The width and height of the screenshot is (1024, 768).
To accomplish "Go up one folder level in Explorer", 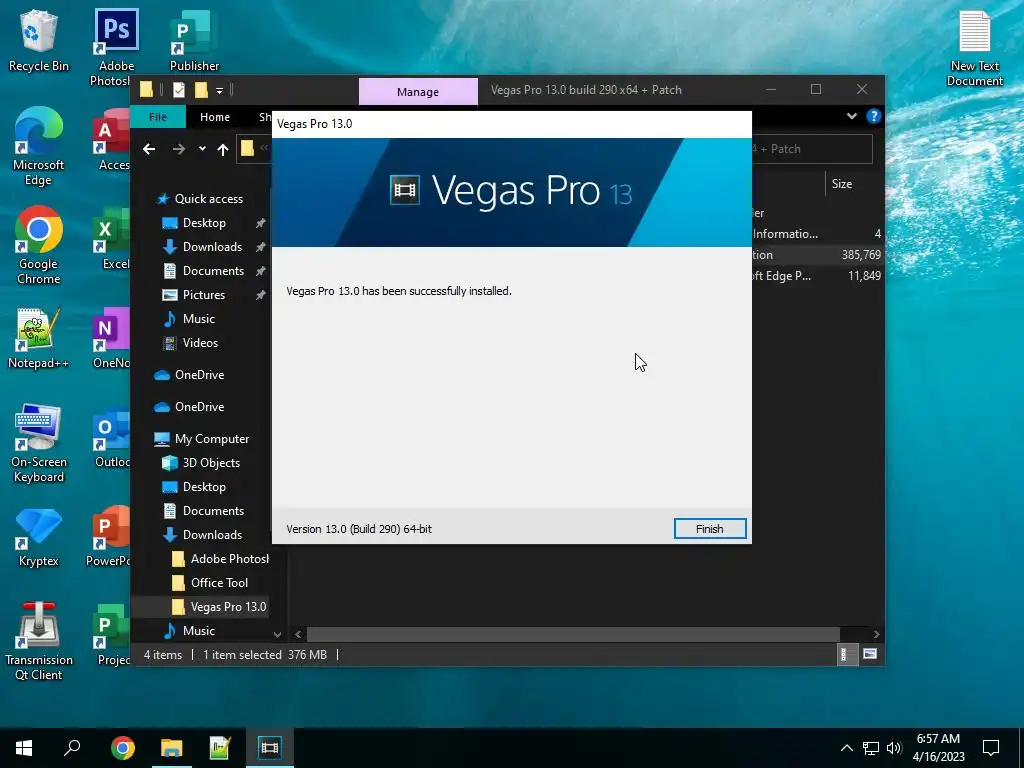I will click(223, 150).
